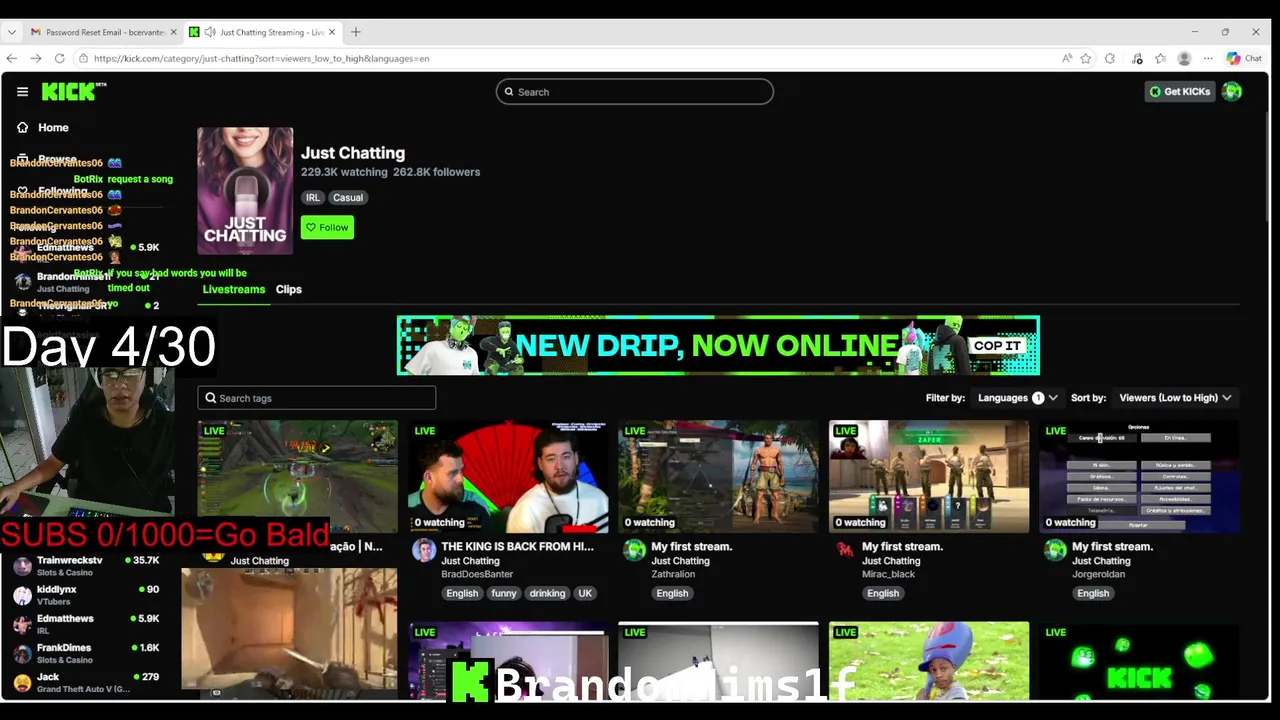Viewport: 1280px width, 720px height.
Task: Open Home in sidebar
Action: [x=53, y=128]
